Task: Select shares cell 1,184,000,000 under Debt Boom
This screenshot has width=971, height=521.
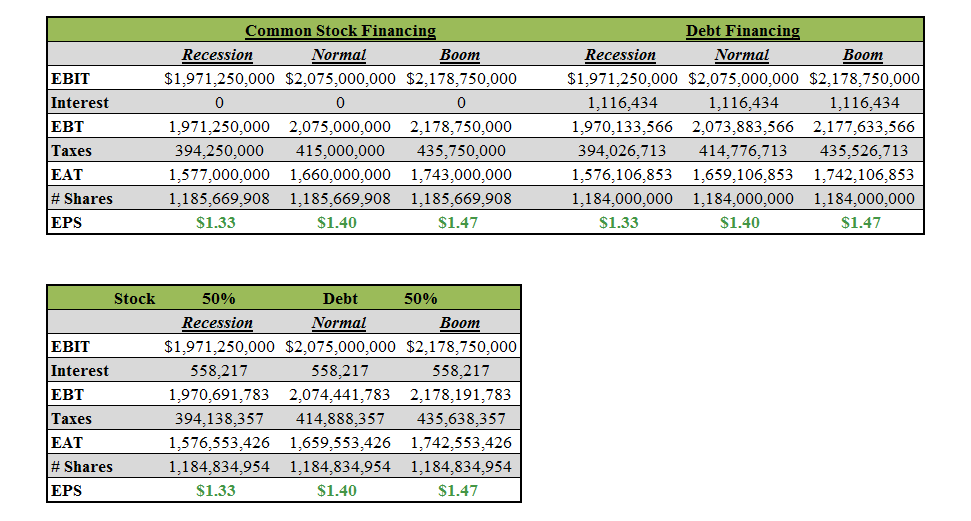Action: pyautogui.click(x=863, y=199)
